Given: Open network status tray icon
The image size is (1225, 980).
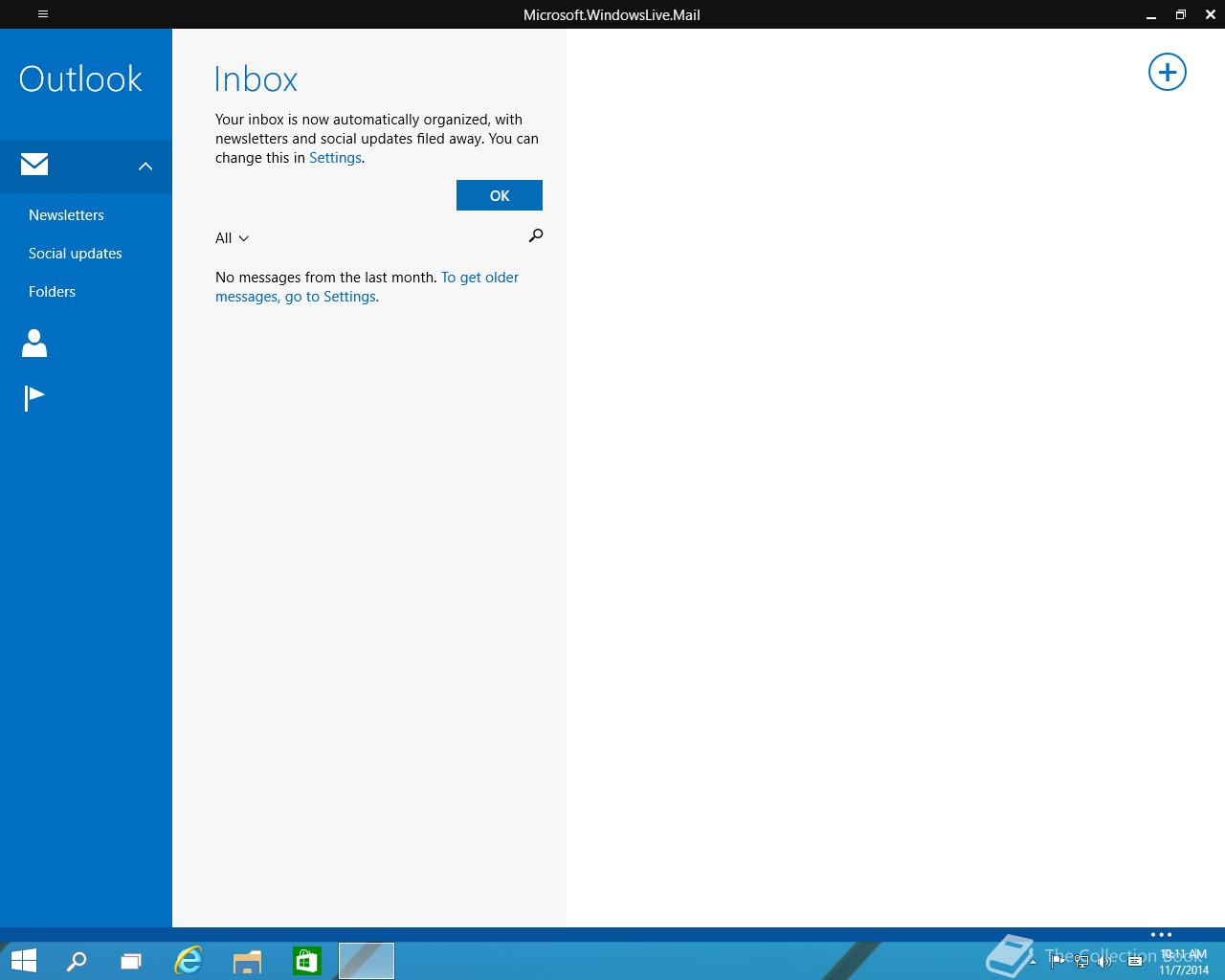Looking at the screenshot, I should pos(1081,962).
